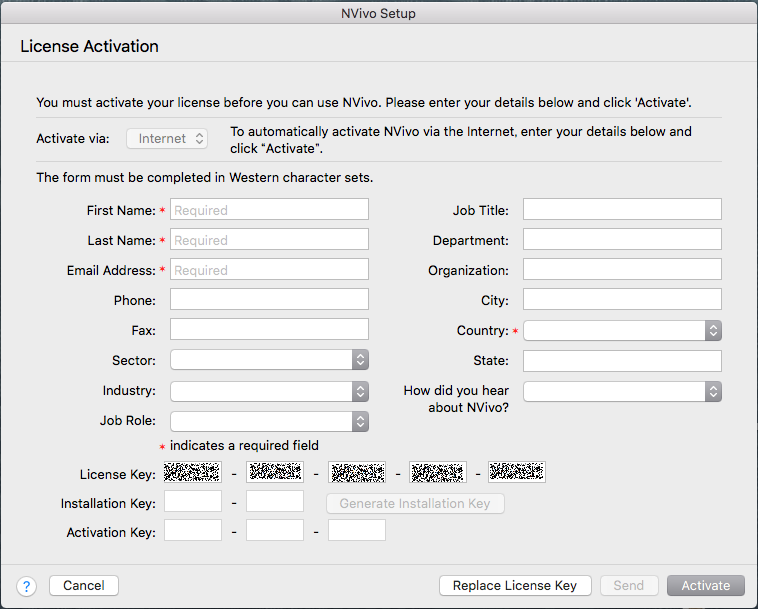Click the third License Key box

coord(357,472)
